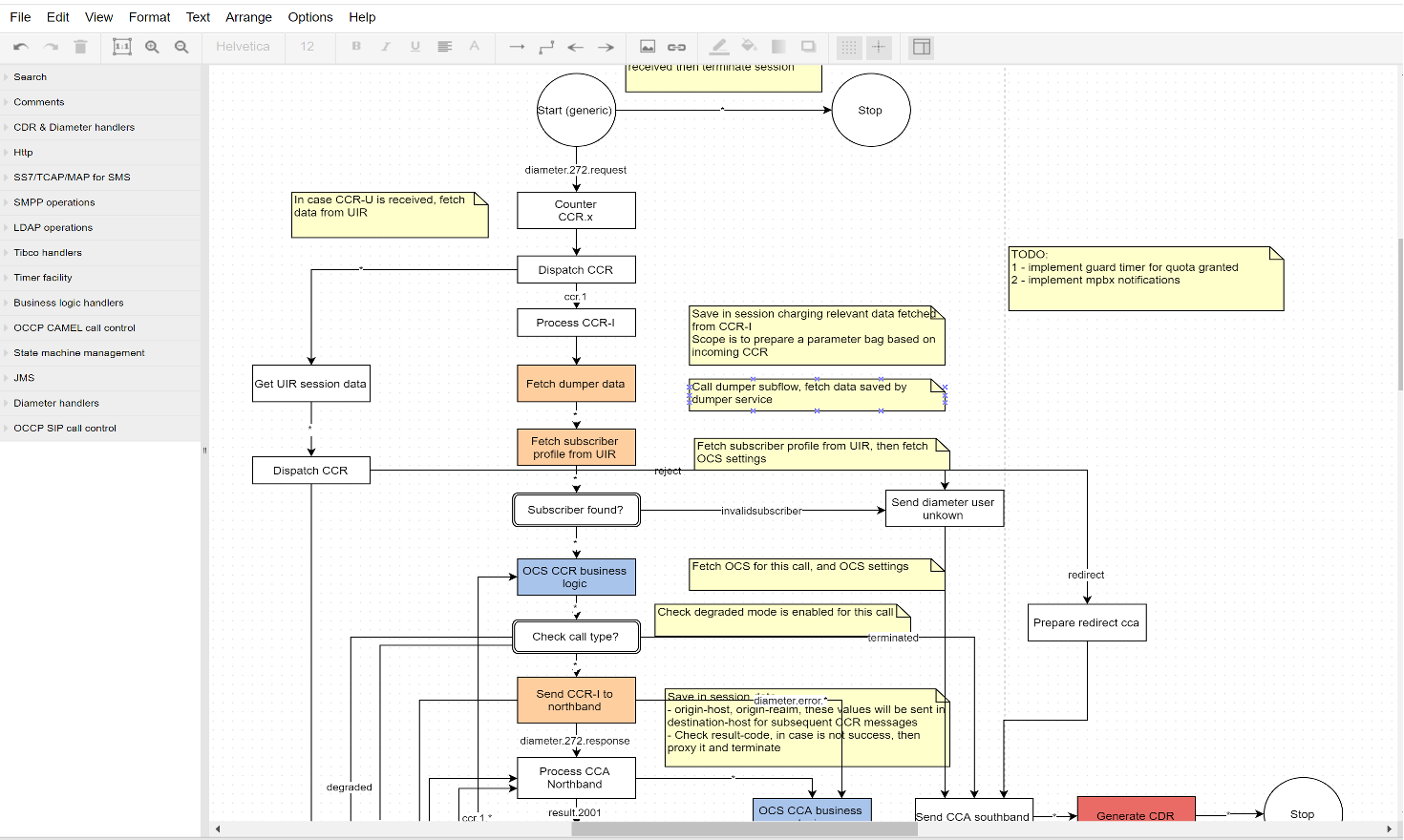Image resolution: width=1404 pixels, height=840 pixels.
Task: Open the Edit menu
Action: (58, 17)
